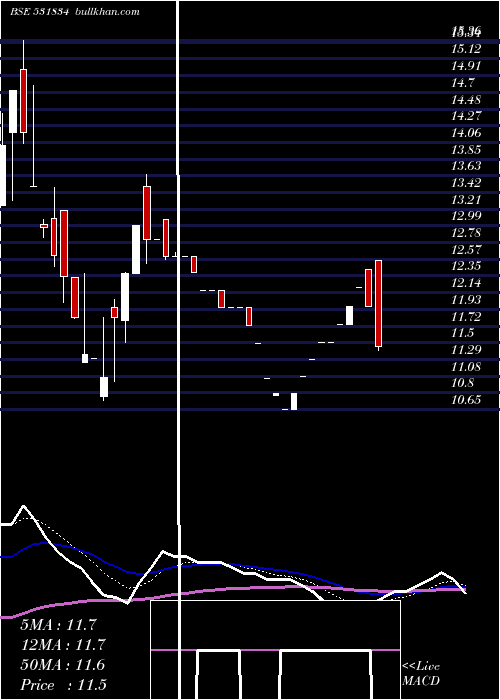This screenshot has width=500, height=700.
Task: Click the 12.14 price axis label
Action: [x=466, y=283]
